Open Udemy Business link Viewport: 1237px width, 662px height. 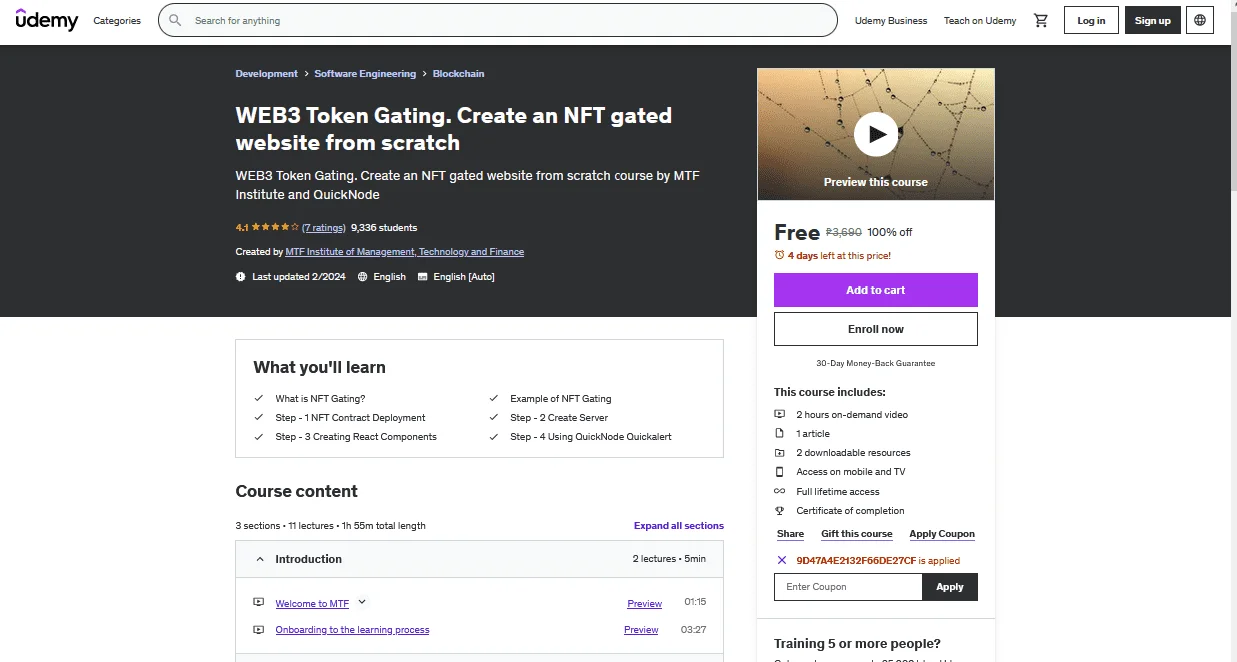click(x=891, y=20)
